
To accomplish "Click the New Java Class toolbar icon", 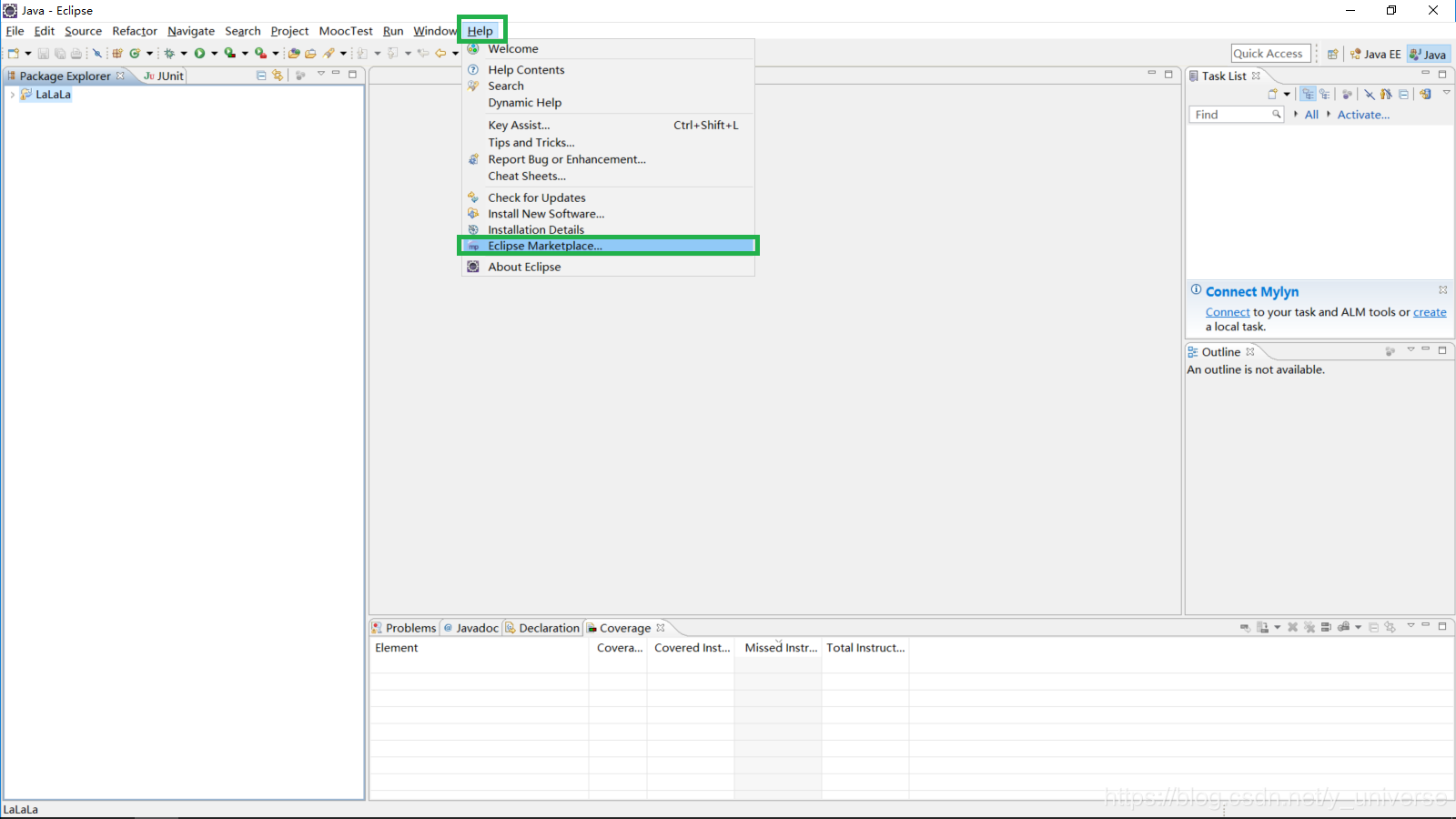I will pos(135,54).
